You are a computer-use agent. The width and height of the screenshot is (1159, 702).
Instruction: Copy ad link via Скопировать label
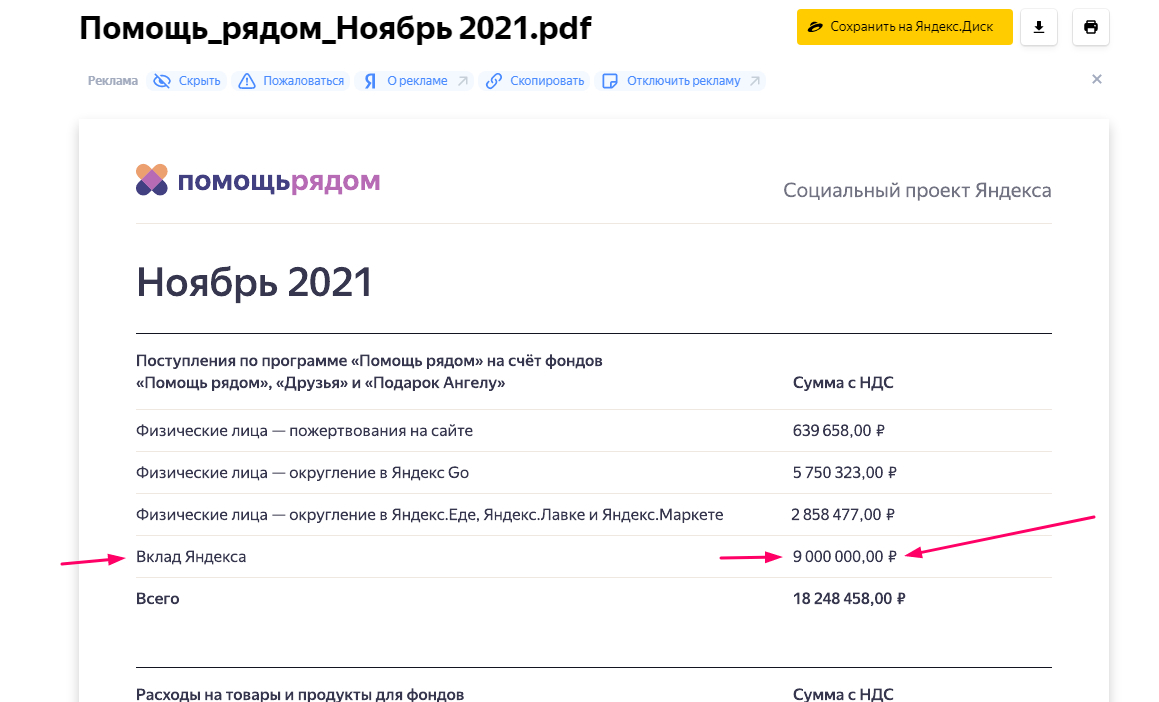pyautogui.click(x=547, y=81)
